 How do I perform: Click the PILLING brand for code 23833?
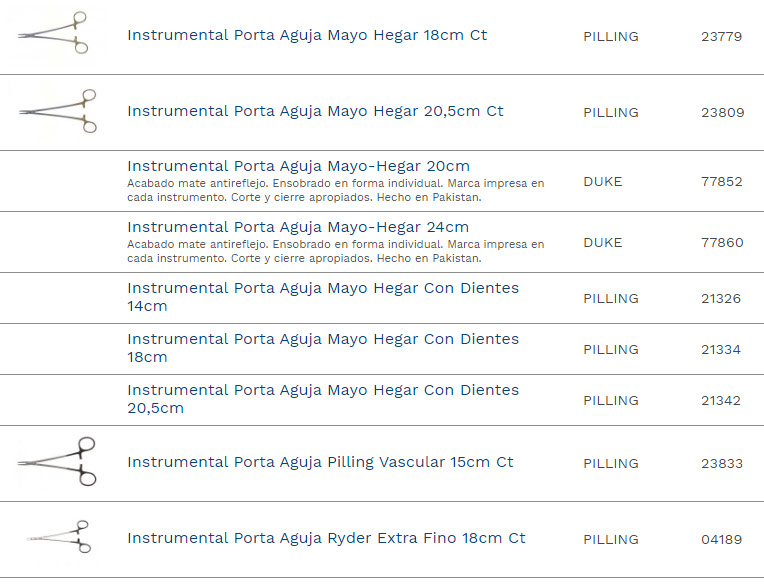[610, 464]
